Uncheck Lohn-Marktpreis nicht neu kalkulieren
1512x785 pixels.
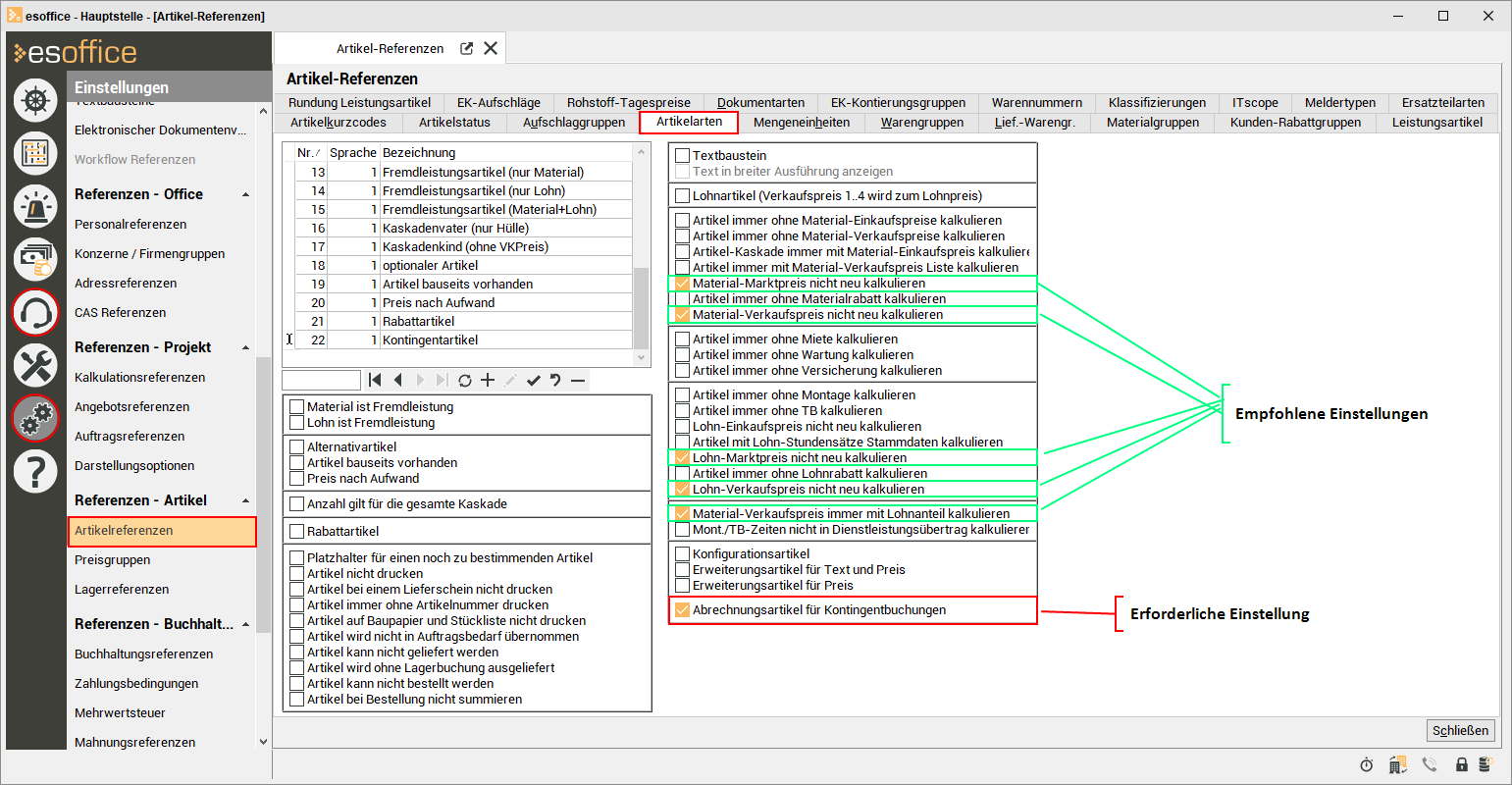pos(683,457)
